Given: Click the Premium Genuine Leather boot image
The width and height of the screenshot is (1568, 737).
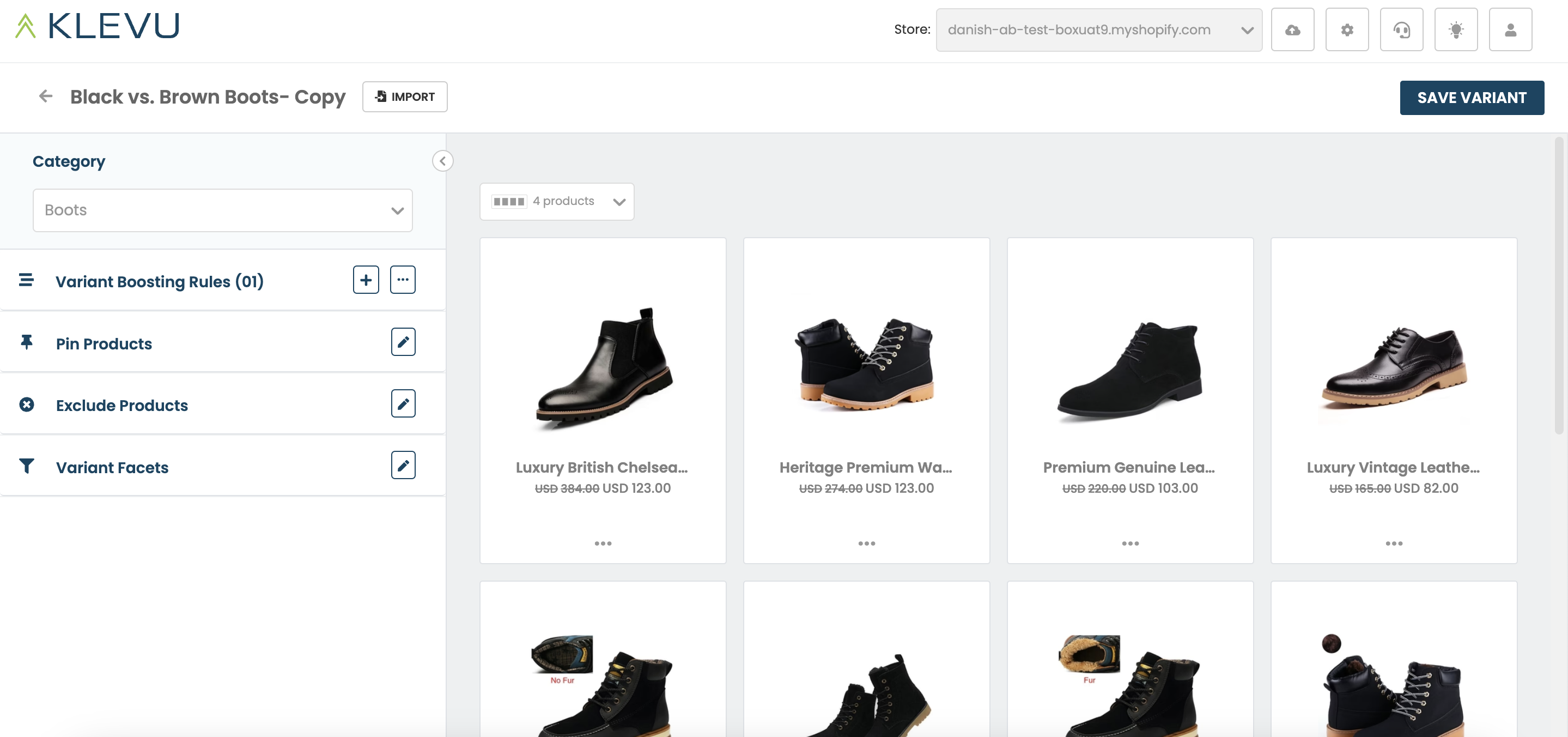Looking at the screenshot, I should pyautogui.click(x=1130, y=372).
